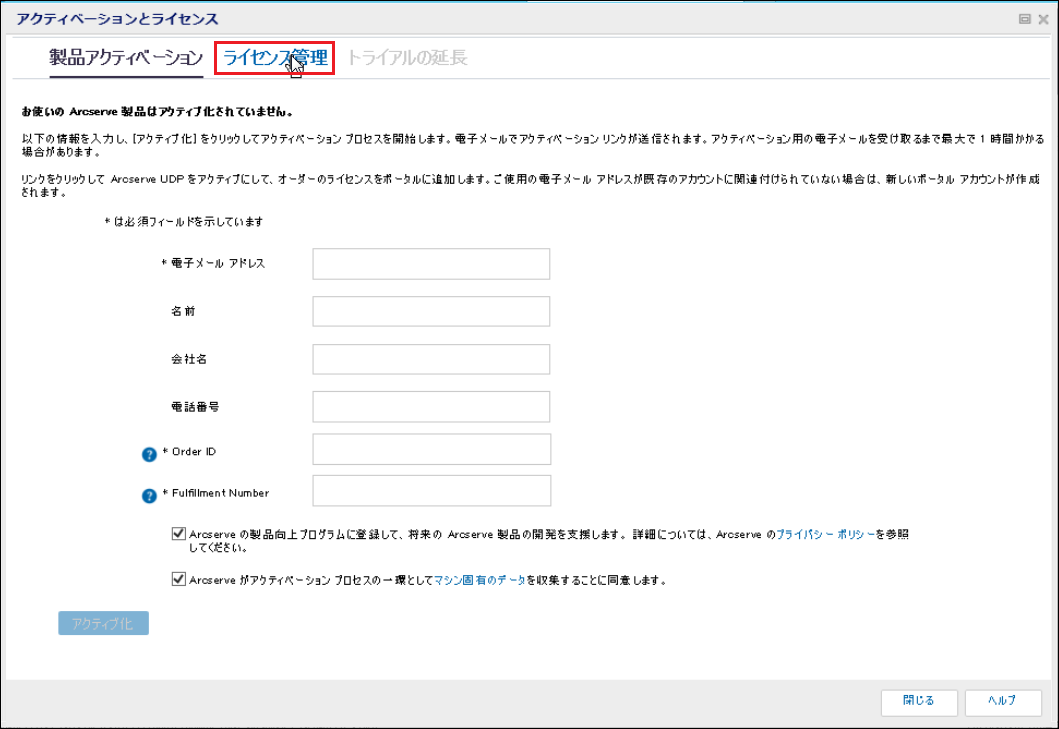Click the ヘルプ button
1059x729 pixels.
point(1002,702)
